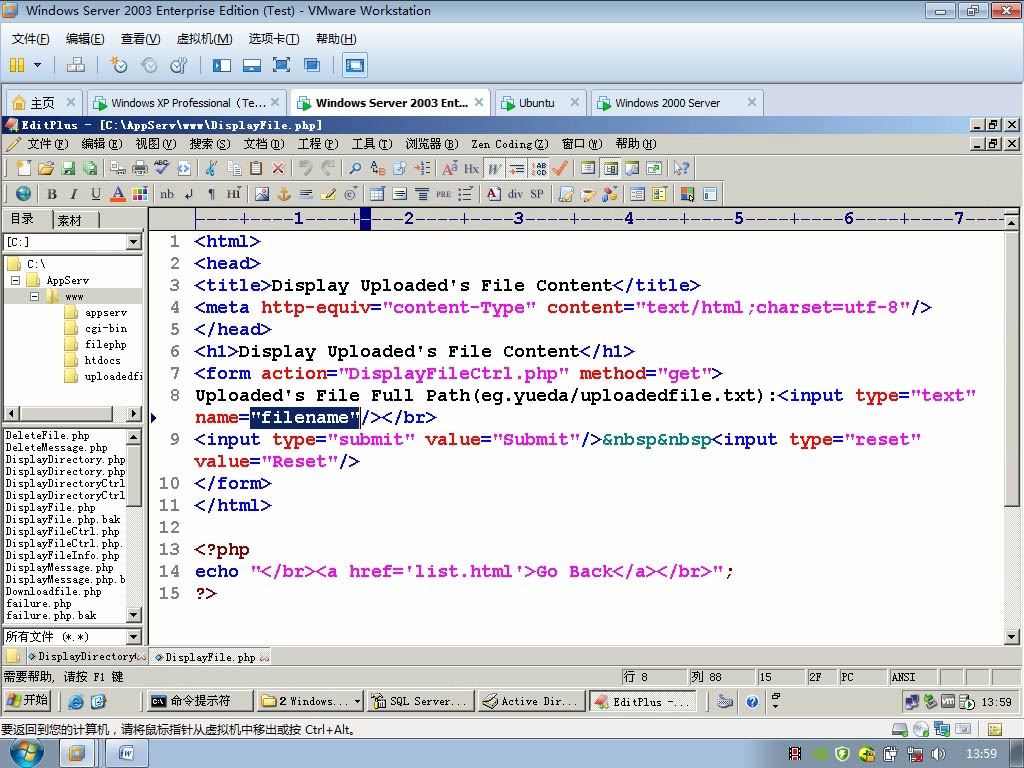Click the host volume speaker tray icon
The image size is (1024, 768).
tap(938, 754)
